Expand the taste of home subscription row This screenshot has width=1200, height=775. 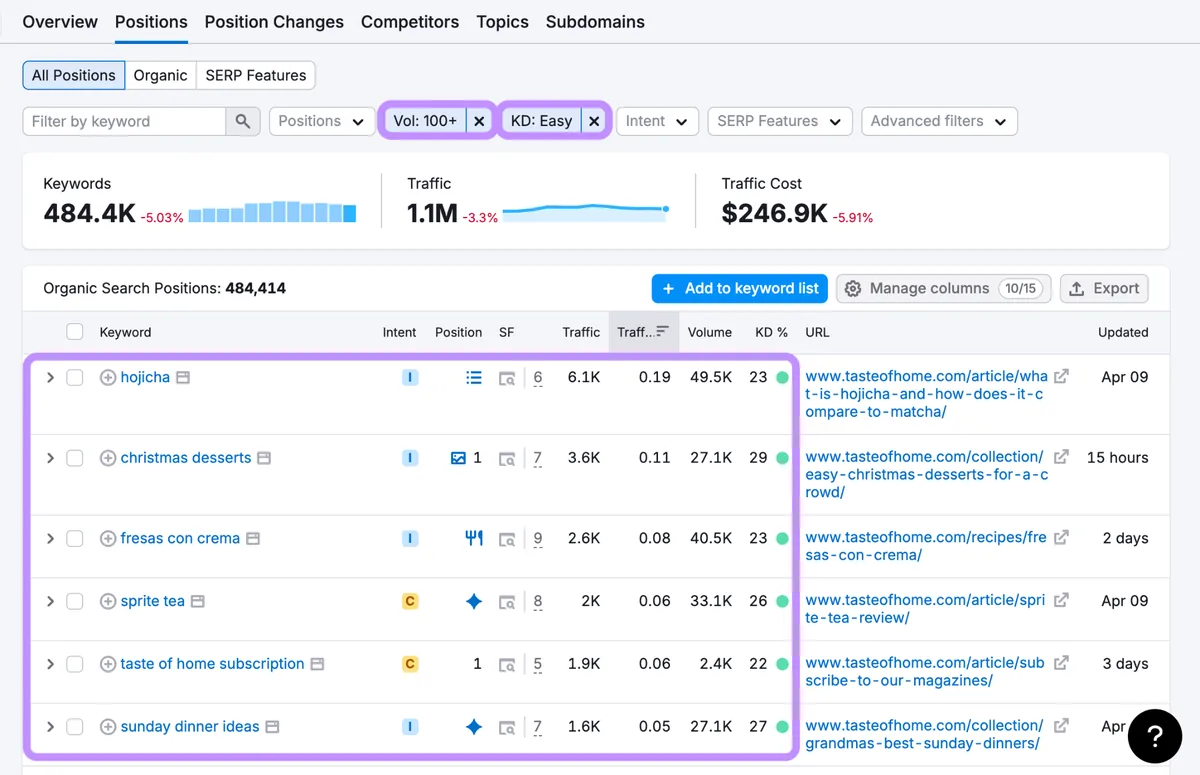tap(50, 664)
